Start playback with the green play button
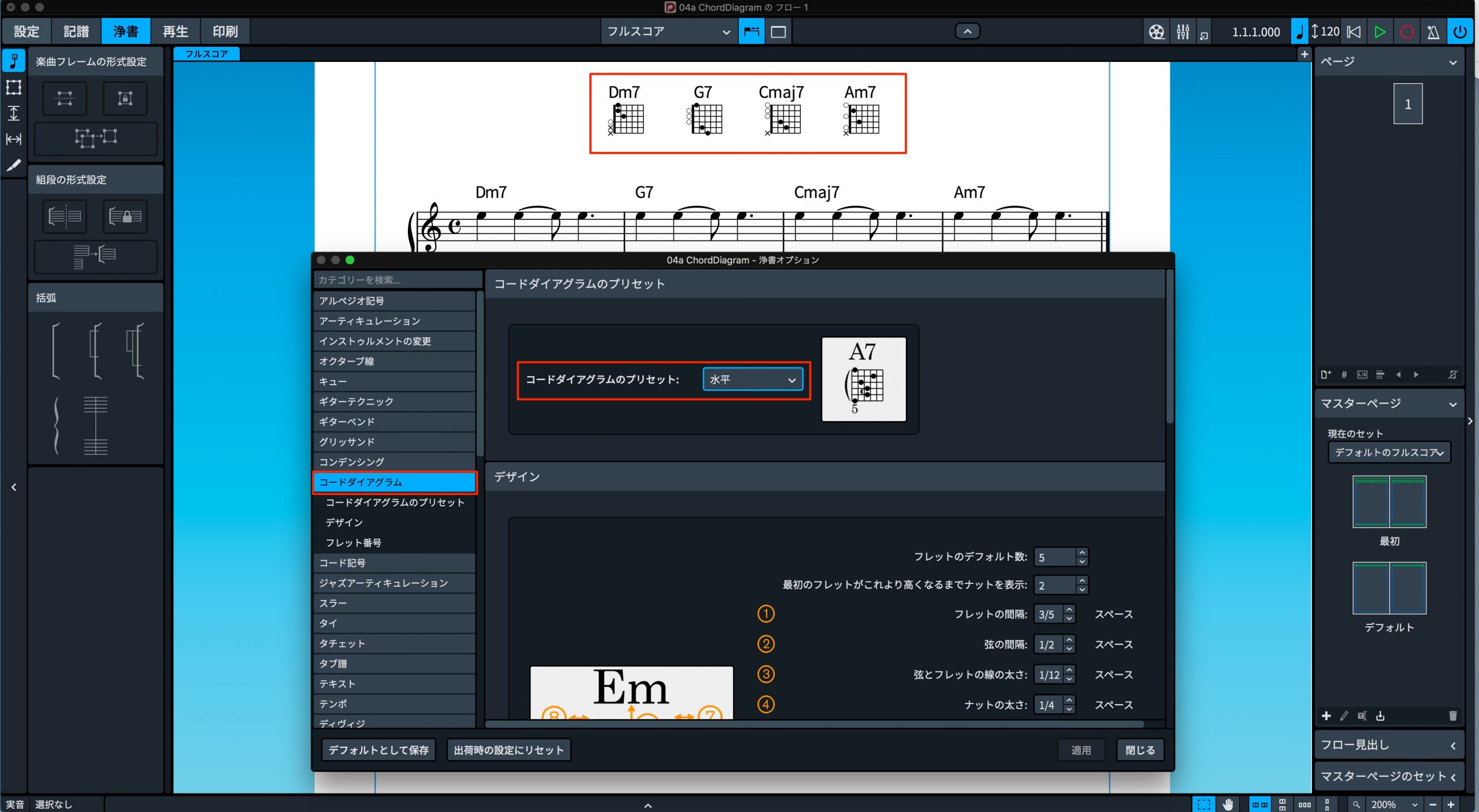Screen dimensions: 1479x812 (1380, 32)
